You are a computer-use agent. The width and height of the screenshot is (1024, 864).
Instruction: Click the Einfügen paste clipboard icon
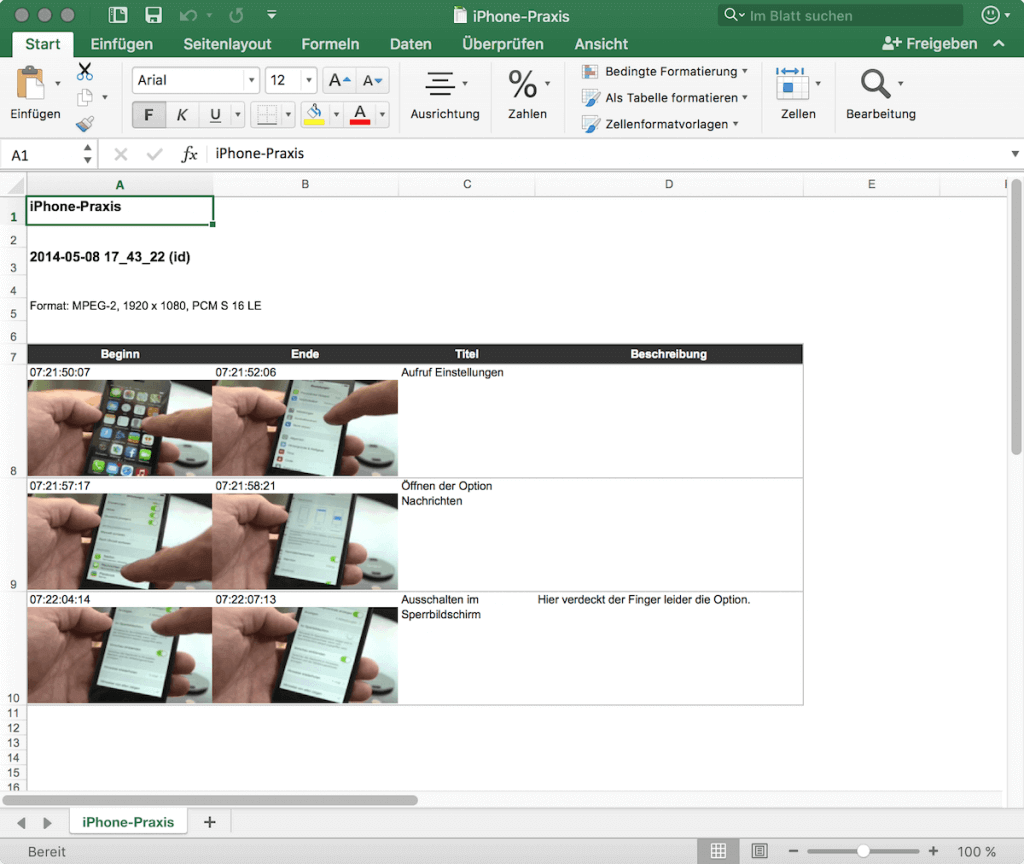29,84
